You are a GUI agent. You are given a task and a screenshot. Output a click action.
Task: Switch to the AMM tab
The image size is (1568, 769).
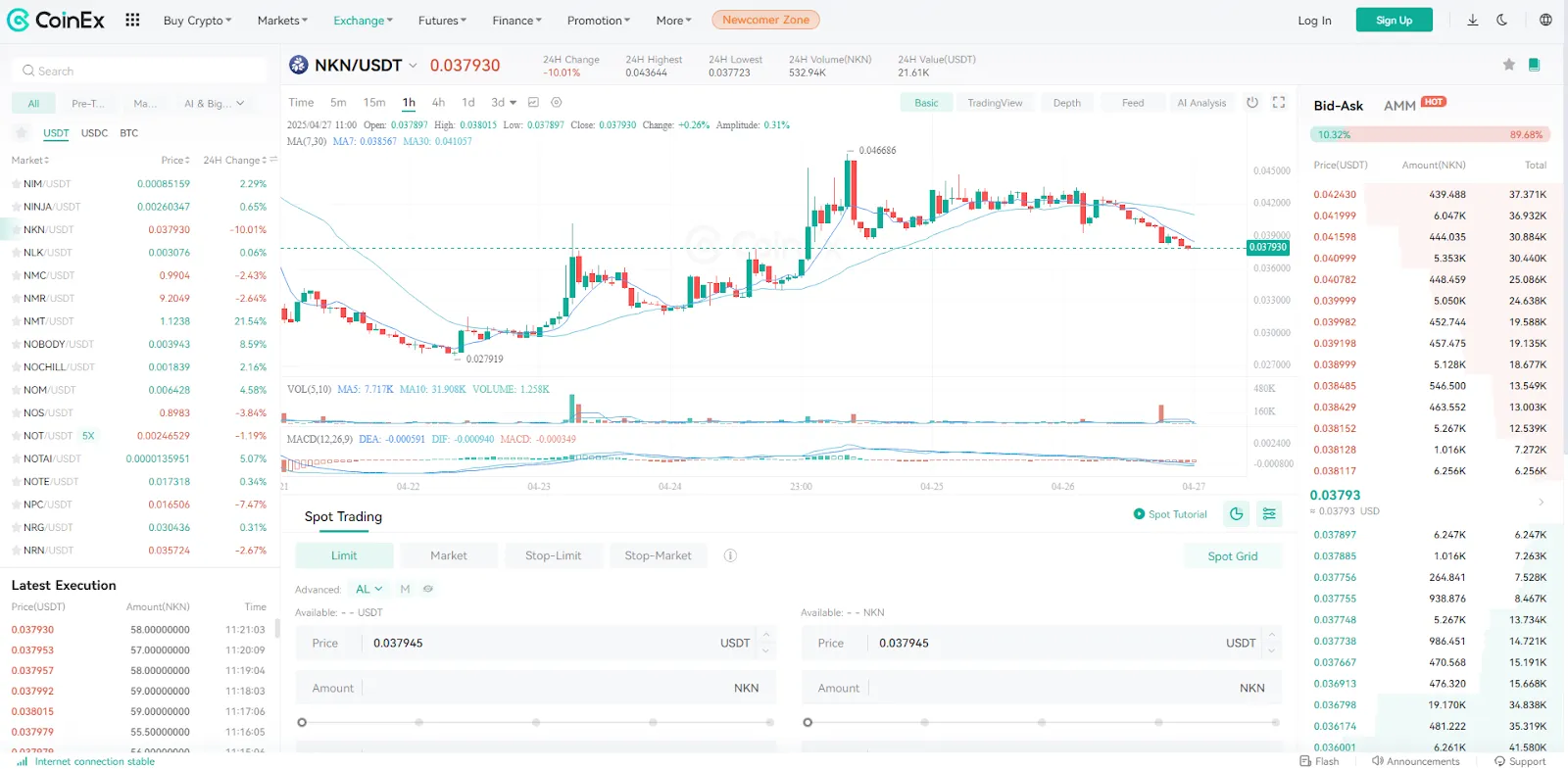[1399, 106]
